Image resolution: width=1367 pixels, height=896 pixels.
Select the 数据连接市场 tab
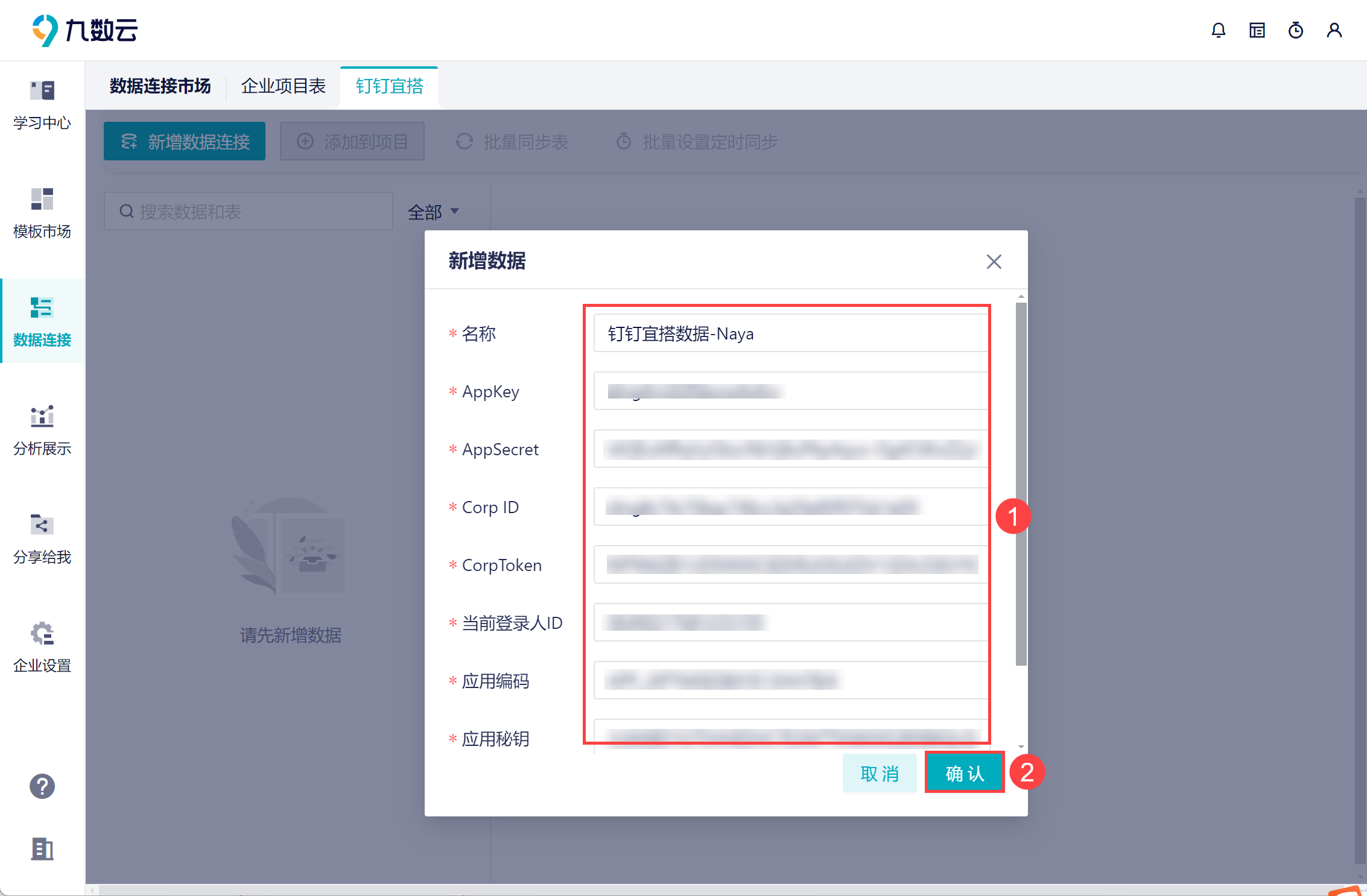160,86
